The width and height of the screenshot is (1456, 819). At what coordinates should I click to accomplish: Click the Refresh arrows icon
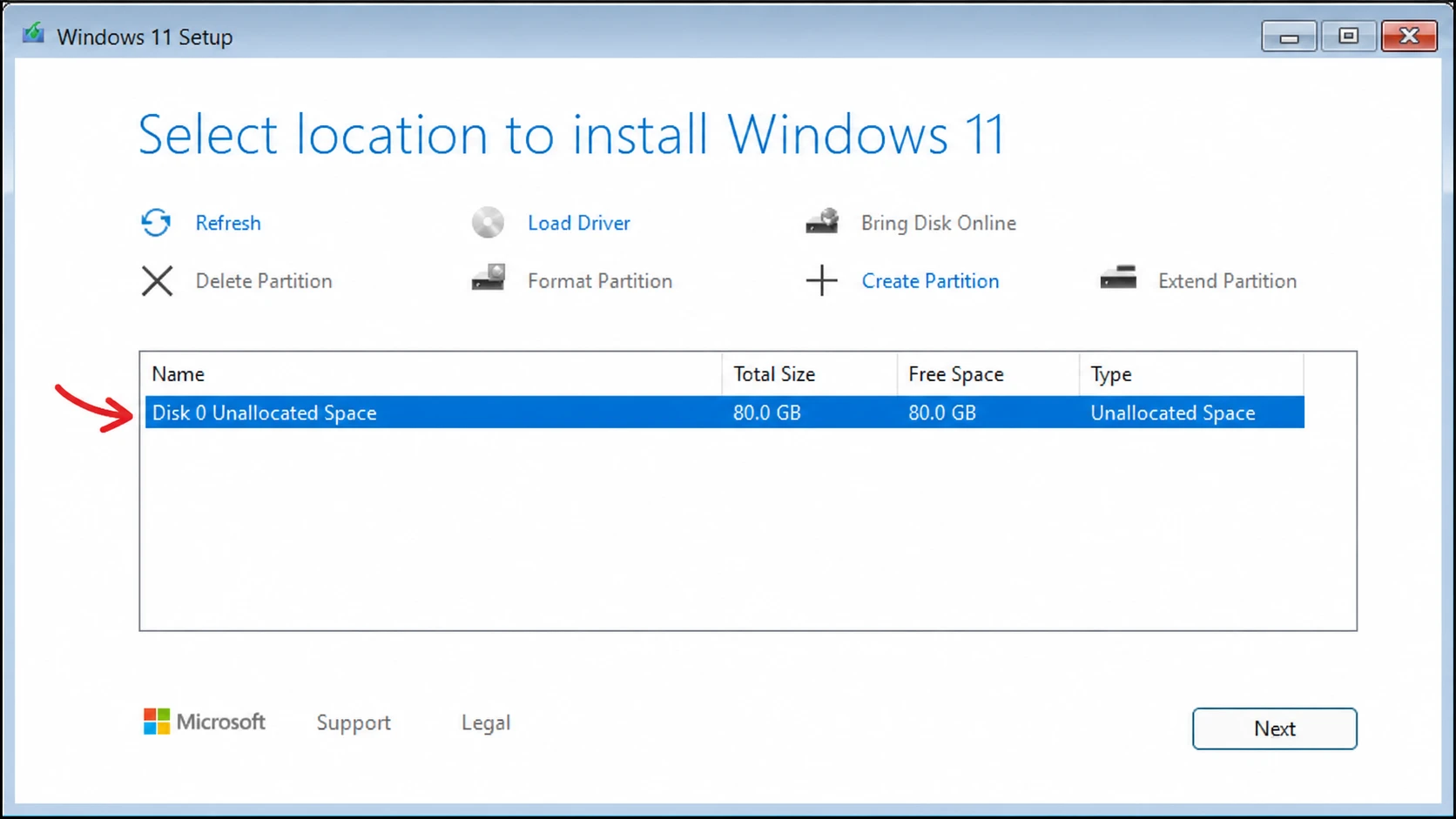[156, 223]
